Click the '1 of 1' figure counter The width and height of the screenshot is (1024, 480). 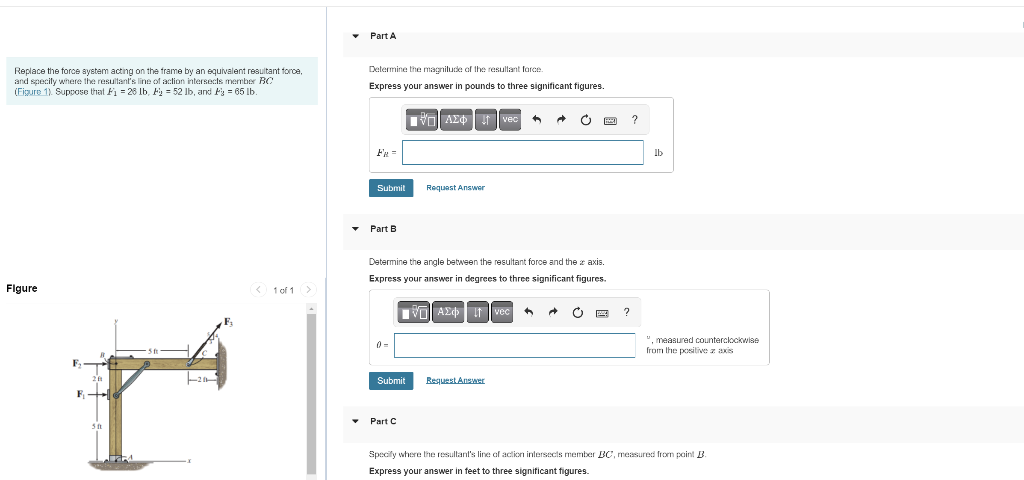pyautogui.click(x=283, y=290)
